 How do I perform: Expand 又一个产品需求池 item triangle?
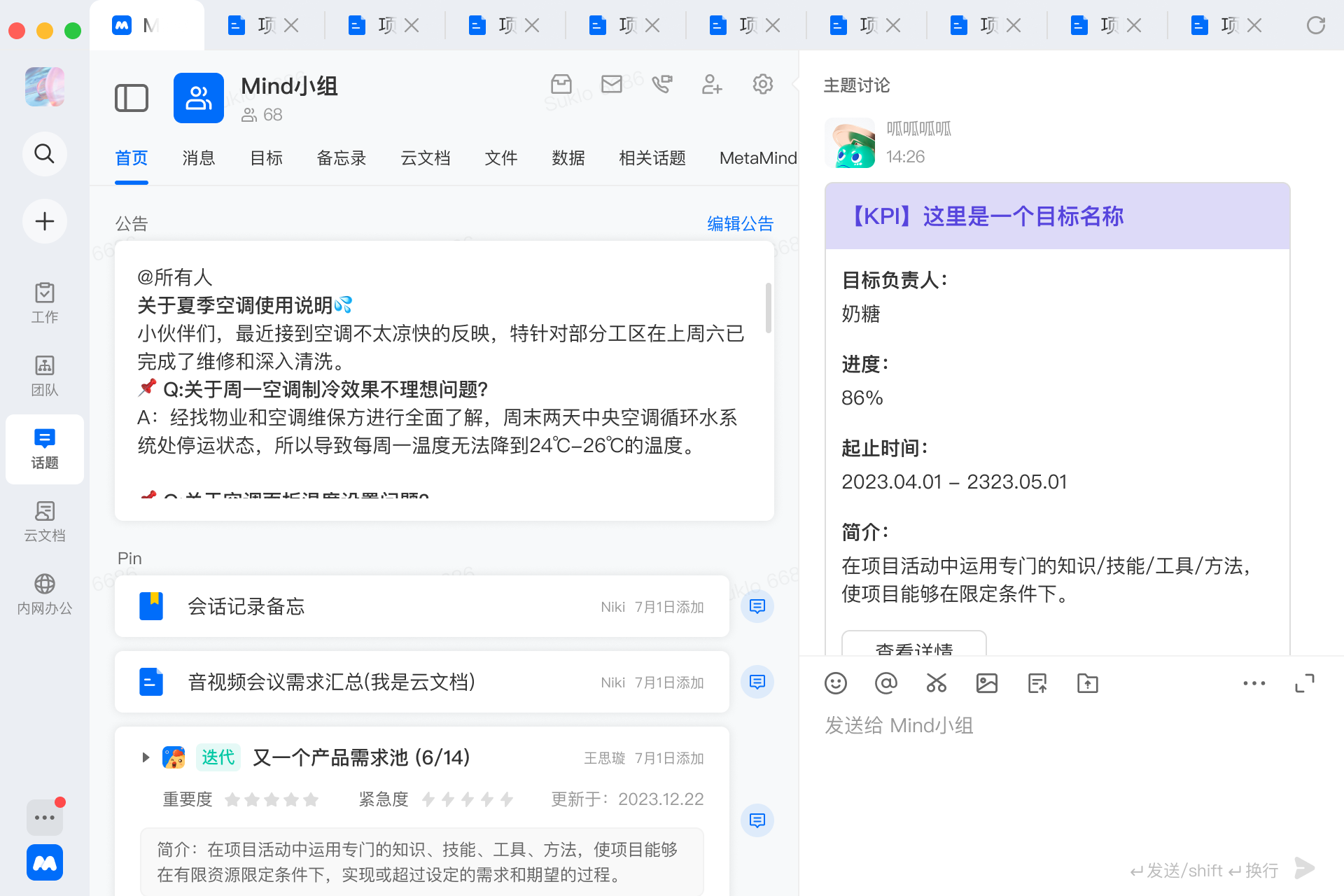point(145,757)
